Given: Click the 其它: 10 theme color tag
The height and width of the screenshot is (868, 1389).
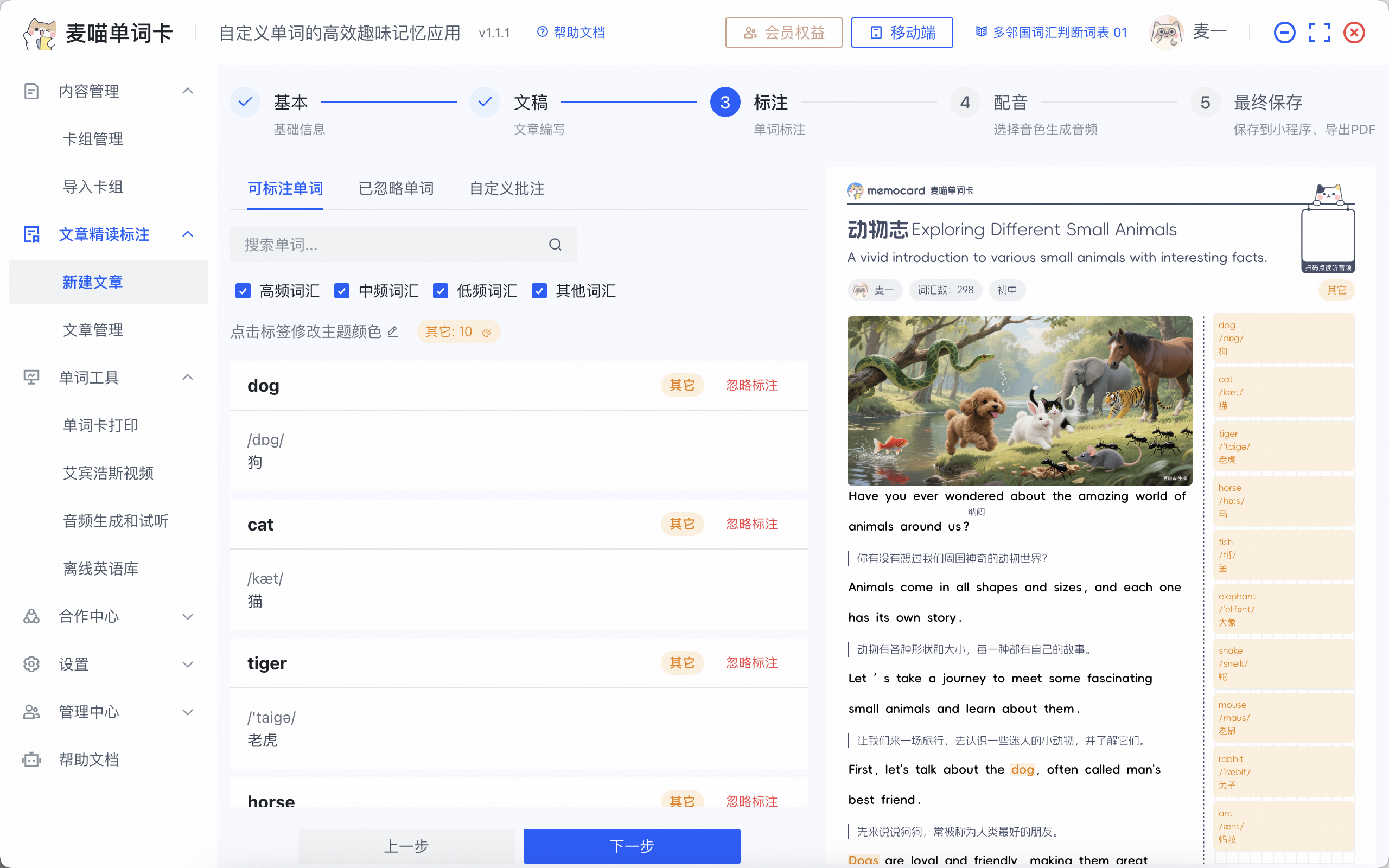Looking at the screenshot, I should click(457, 332).
